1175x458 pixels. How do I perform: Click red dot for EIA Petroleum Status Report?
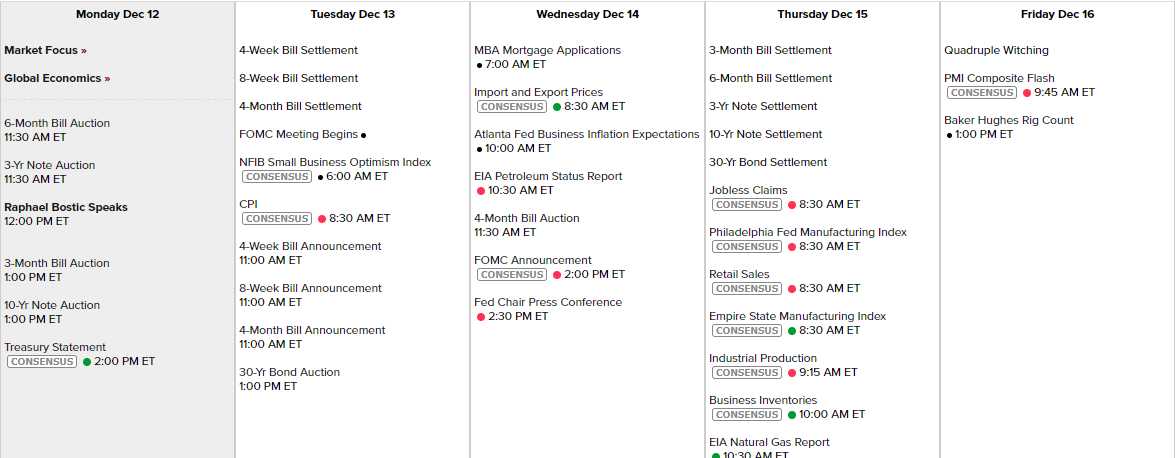(x=481, y=190)
